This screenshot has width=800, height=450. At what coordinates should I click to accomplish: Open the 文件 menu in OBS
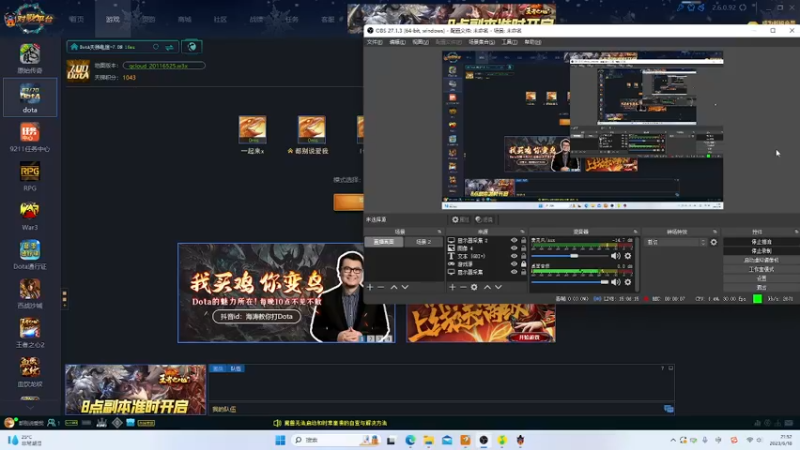374,42
